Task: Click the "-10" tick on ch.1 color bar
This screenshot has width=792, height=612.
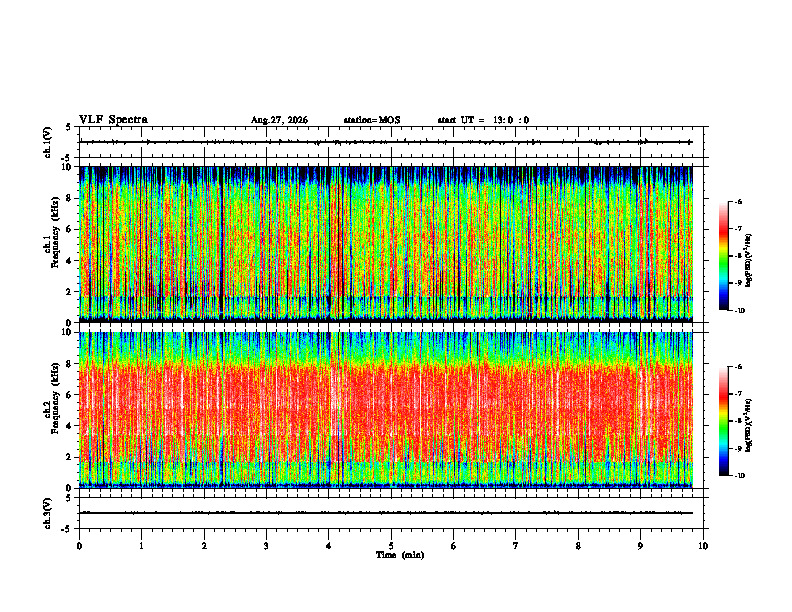Action: (739, 311)
